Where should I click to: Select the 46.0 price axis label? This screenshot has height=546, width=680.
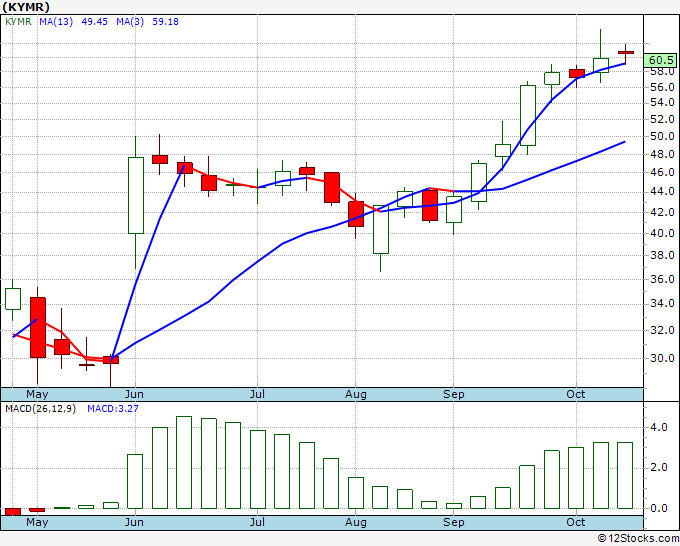(662, 172)
